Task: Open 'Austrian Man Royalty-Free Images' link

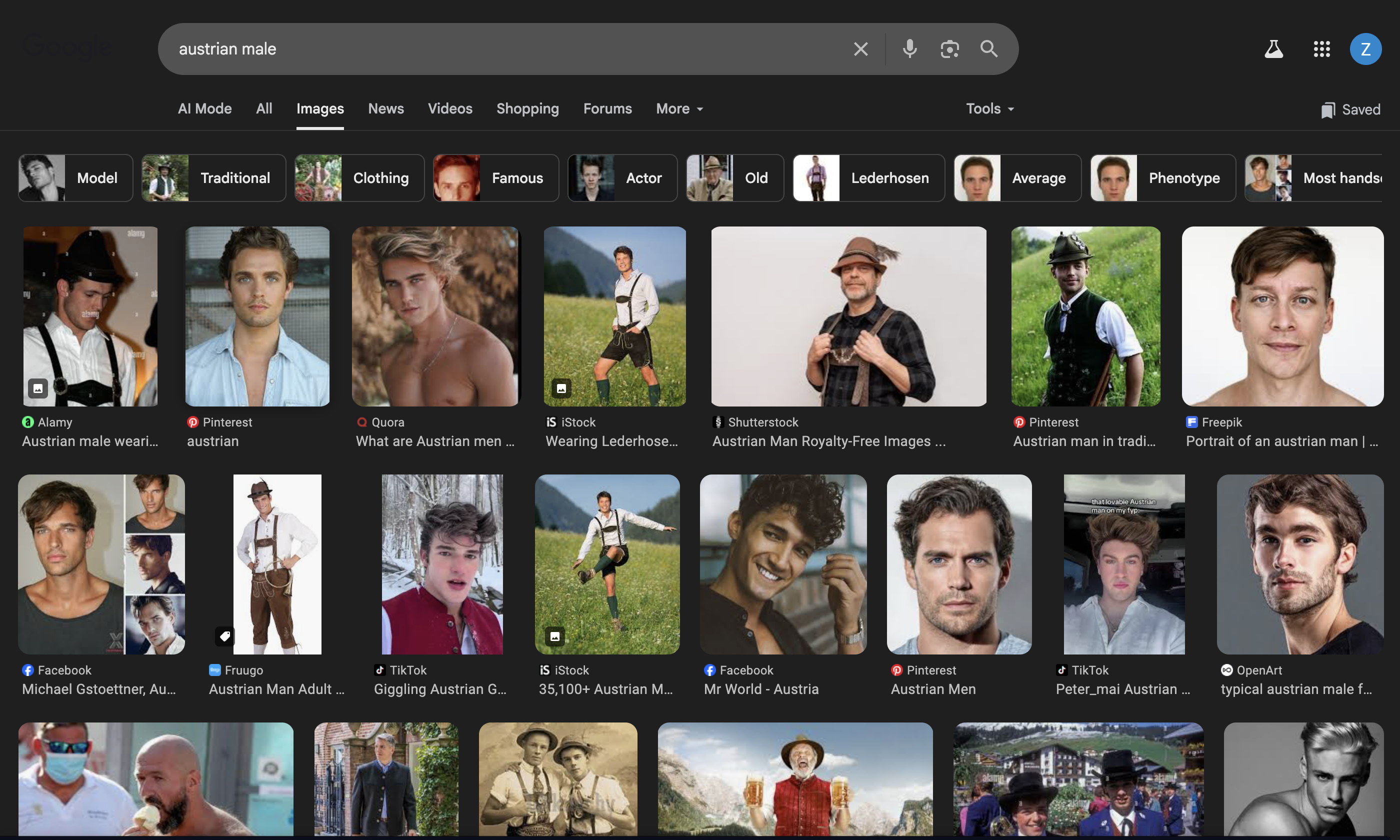Action: pos(829,441)
